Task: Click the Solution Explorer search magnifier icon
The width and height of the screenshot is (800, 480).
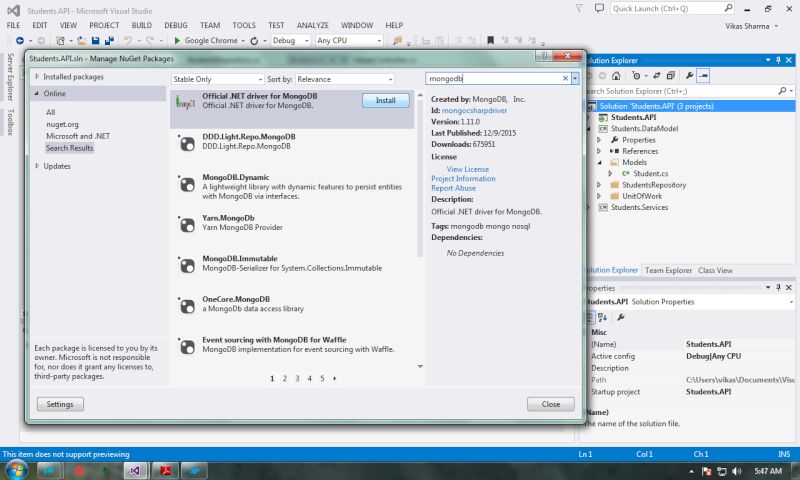Action: tap(782, 91)
